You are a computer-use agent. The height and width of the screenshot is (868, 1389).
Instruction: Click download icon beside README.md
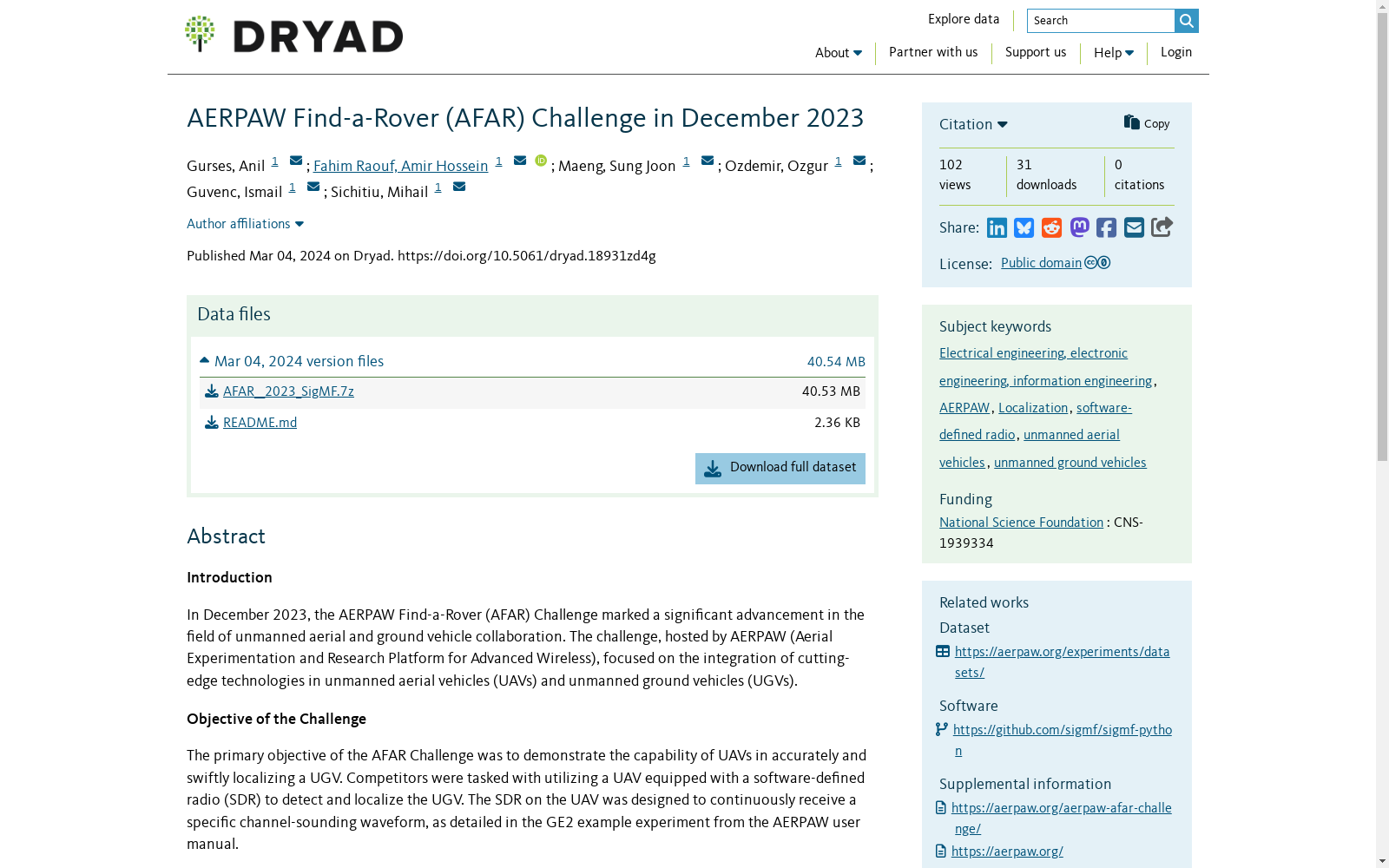coord(211,423)
